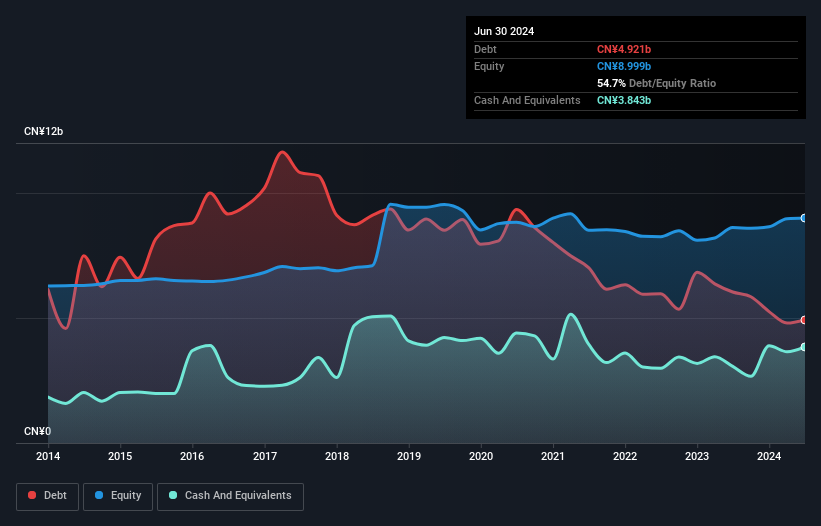Toggle the Equity series legend button
821x526 pixels.
click(118, 496)
